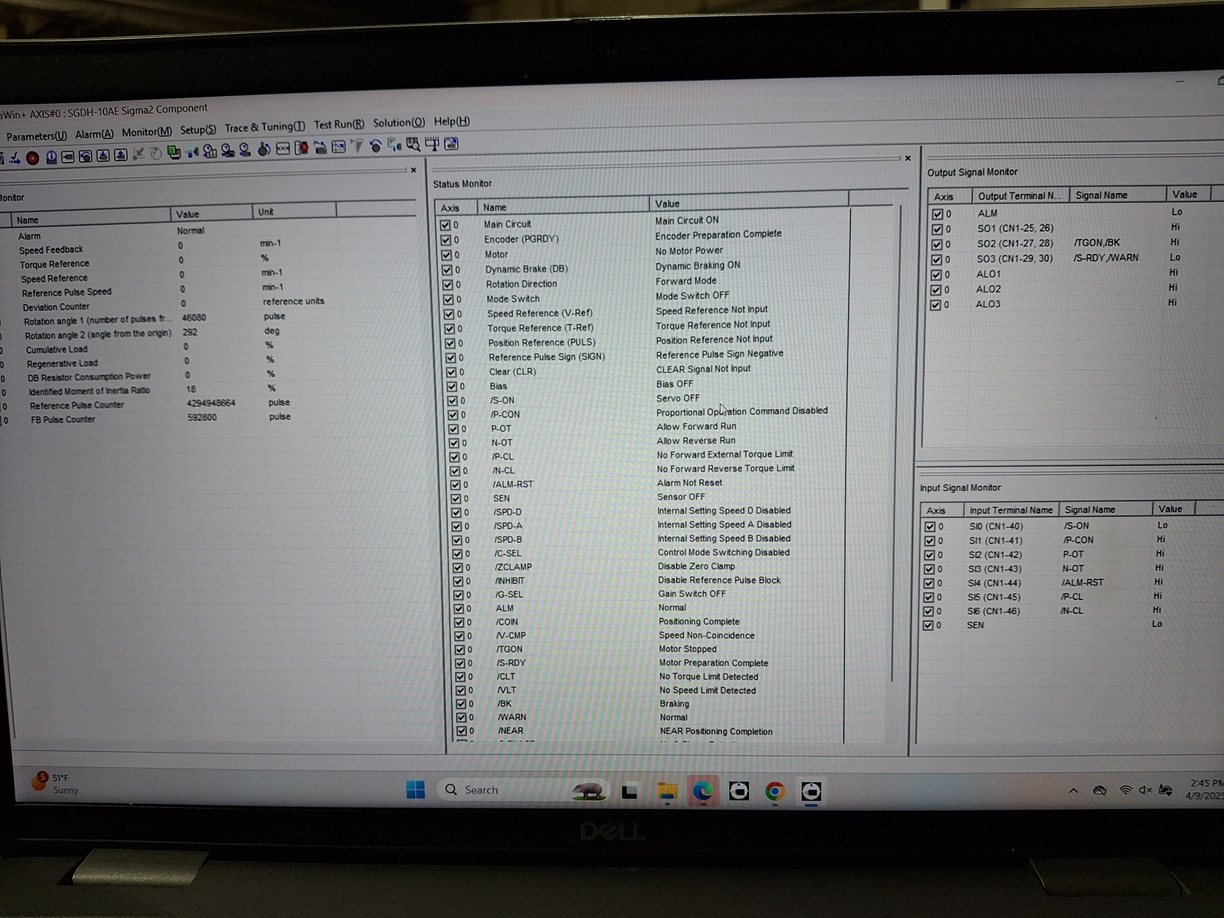1224x918 pixels.
Task: Click the weather widget showing Sunny
Action: coord(57,783)
